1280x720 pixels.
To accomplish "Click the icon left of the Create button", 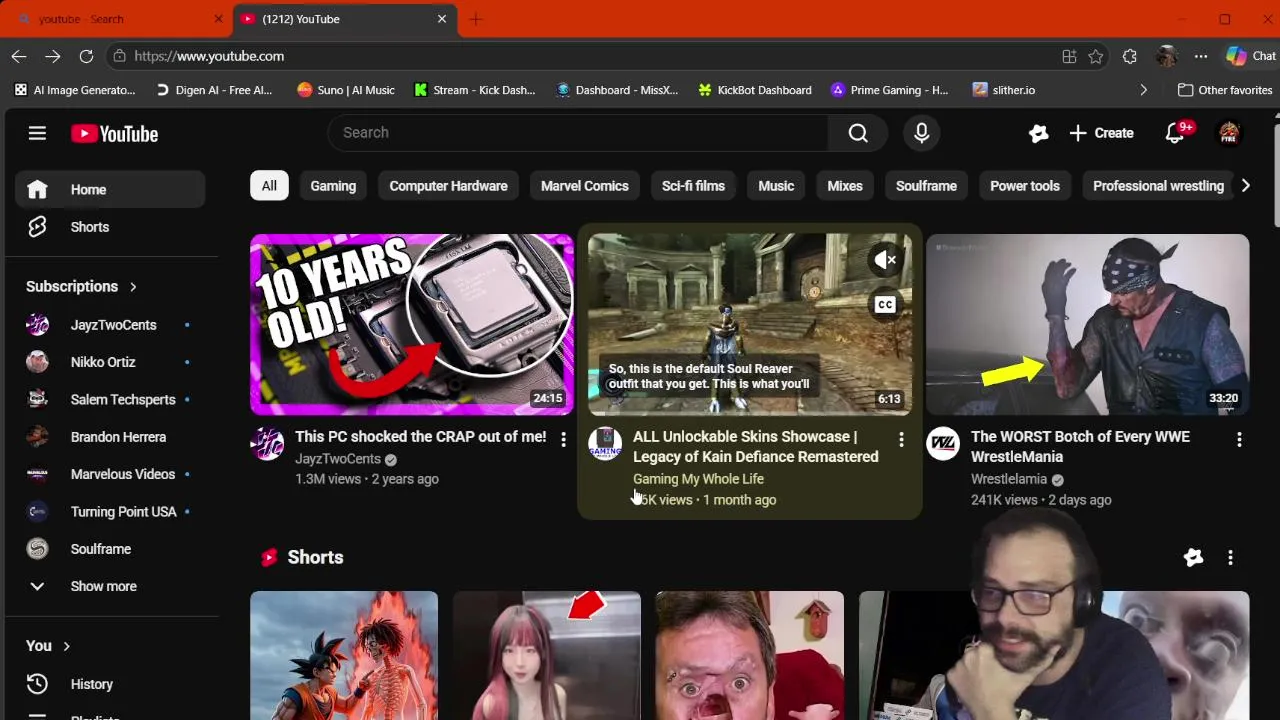I will pyautogui.click(x=1039, y=133).
